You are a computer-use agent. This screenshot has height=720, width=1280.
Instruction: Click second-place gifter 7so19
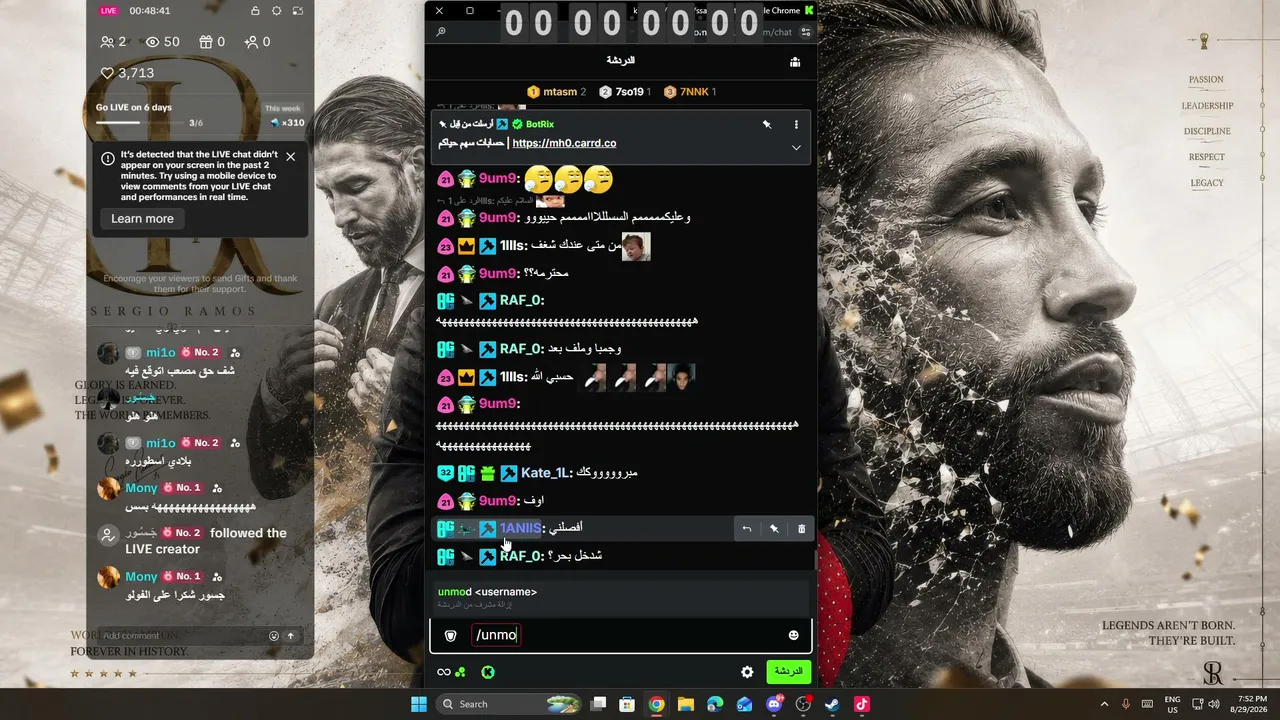pos(625,92)
